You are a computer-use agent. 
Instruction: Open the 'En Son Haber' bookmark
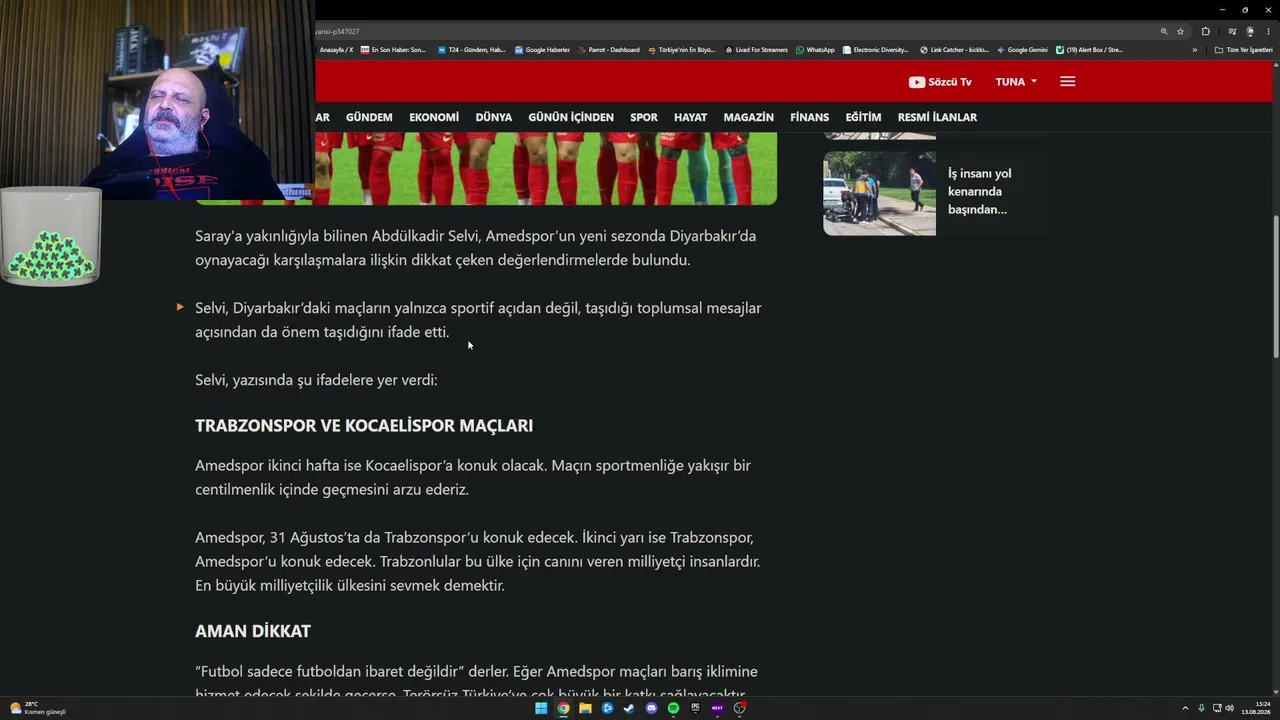pos(393,50)
